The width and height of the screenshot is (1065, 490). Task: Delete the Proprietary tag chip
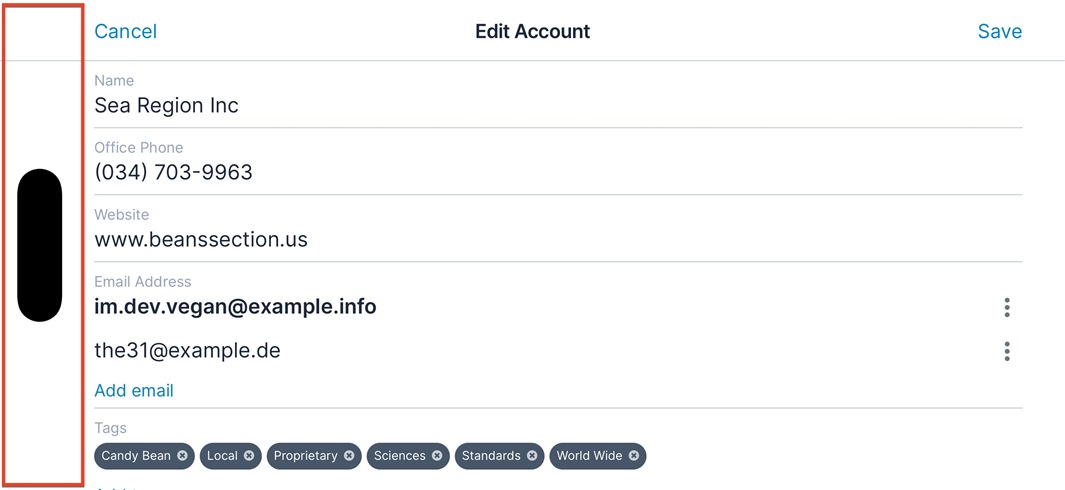(x=349, y=456)
